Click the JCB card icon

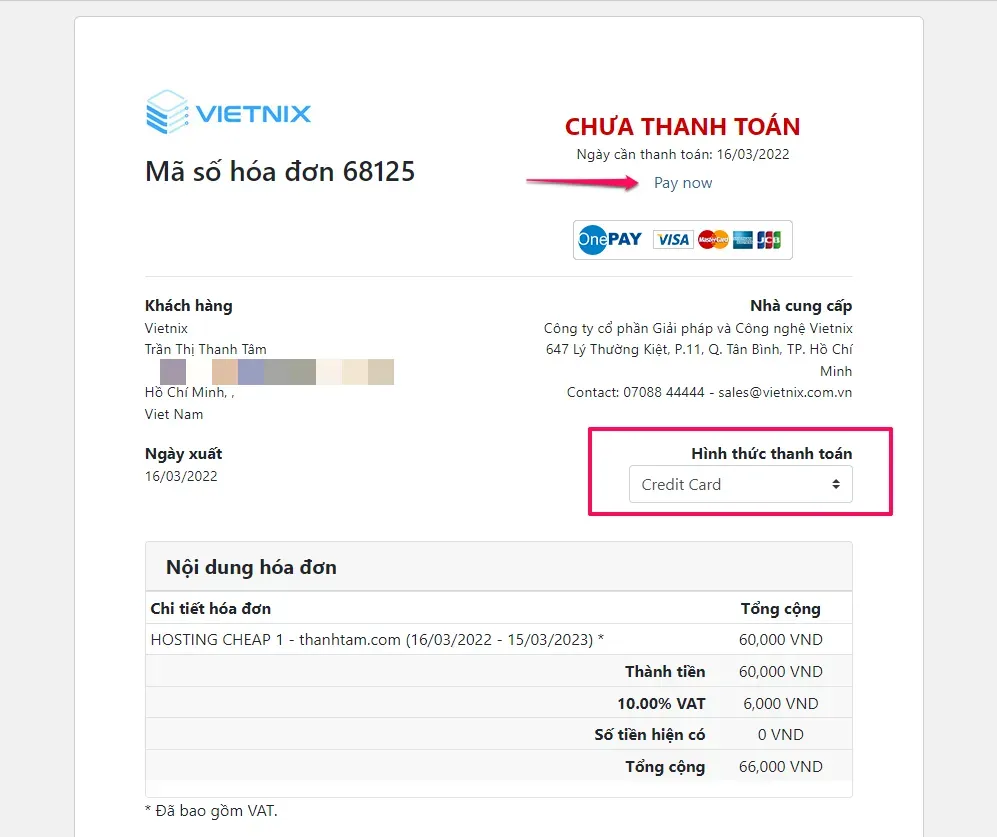(769, 240)
